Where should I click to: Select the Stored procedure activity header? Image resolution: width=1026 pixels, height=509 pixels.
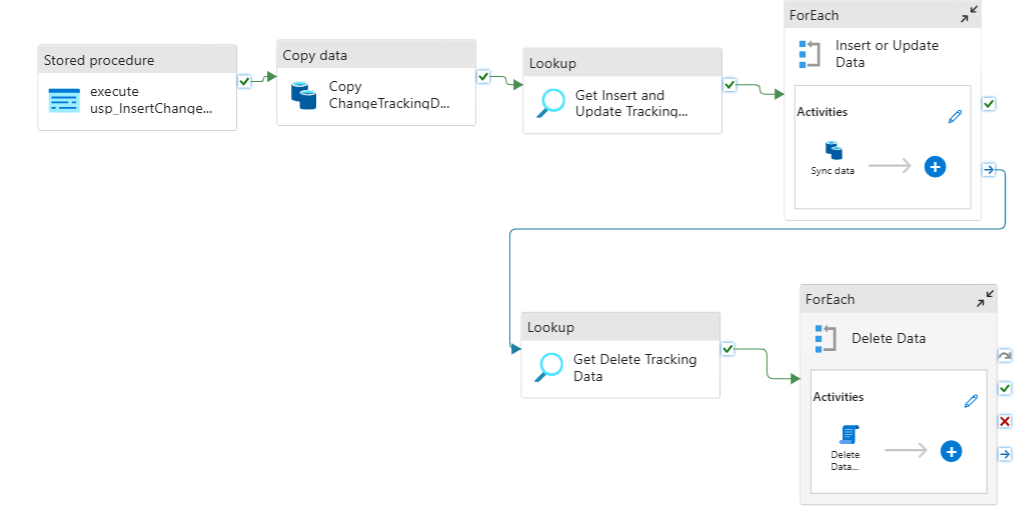(x=137, y=60)
